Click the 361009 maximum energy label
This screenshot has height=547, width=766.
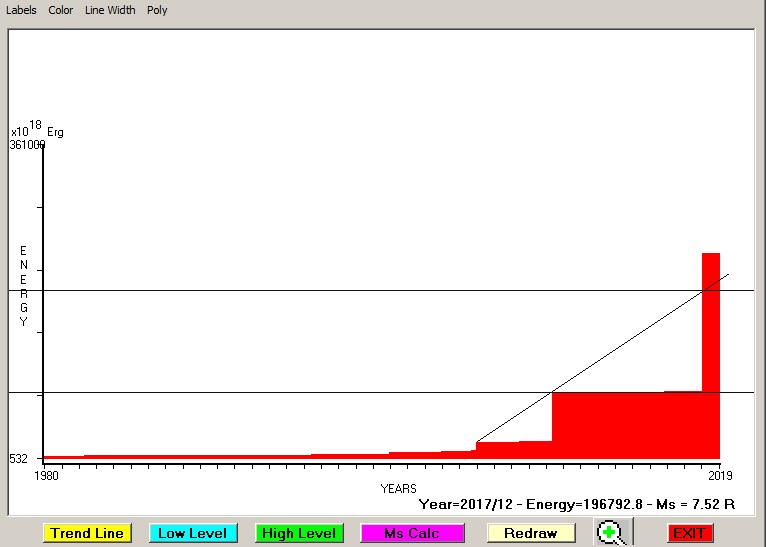click(x=27, y=145)
